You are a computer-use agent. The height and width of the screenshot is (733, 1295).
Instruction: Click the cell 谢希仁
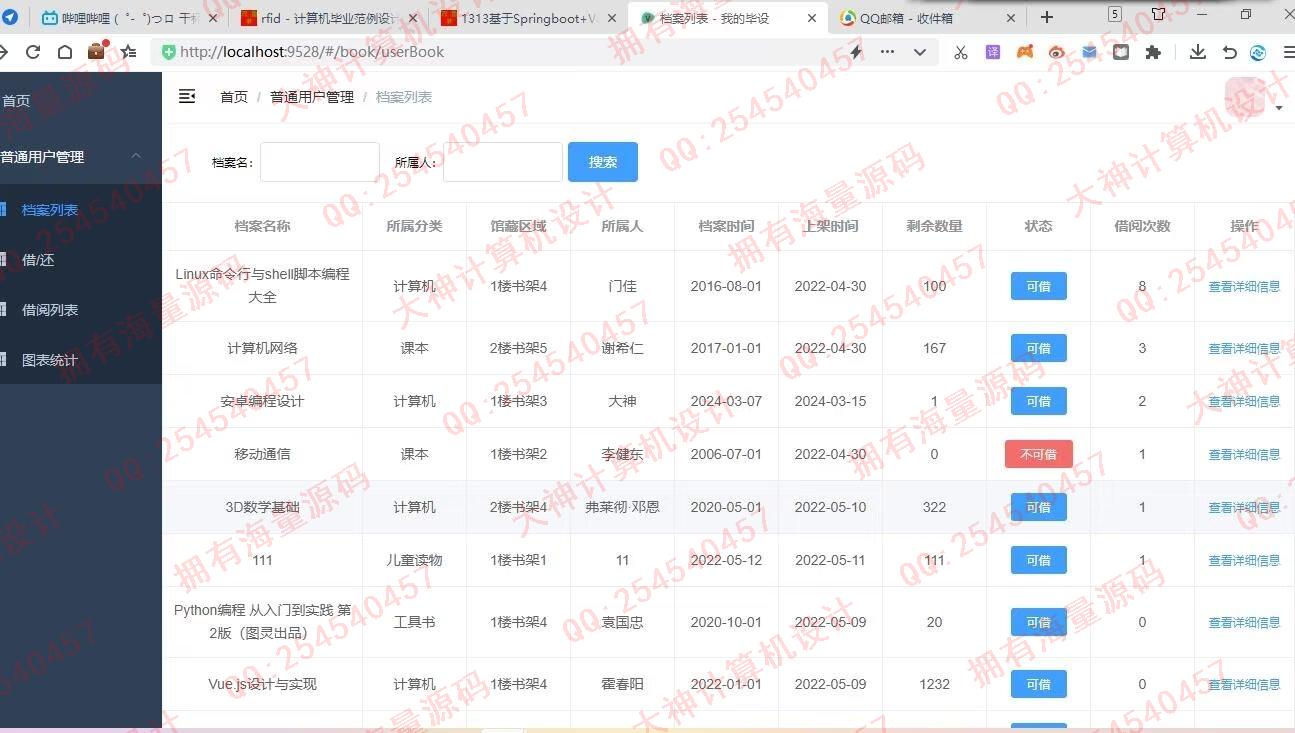pos(622,348)
